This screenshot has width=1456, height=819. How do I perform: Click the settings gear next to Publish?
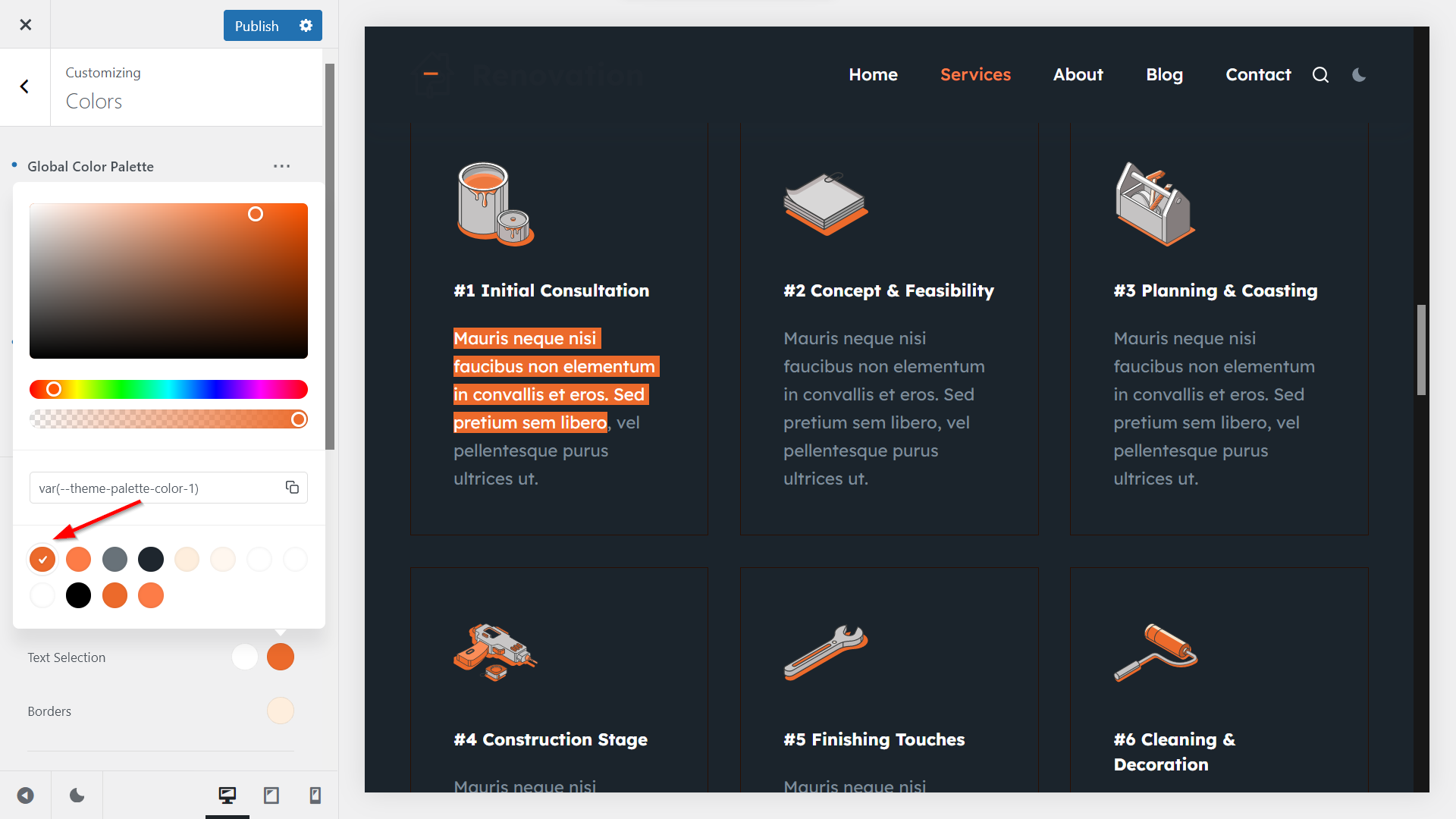[306, 25]
